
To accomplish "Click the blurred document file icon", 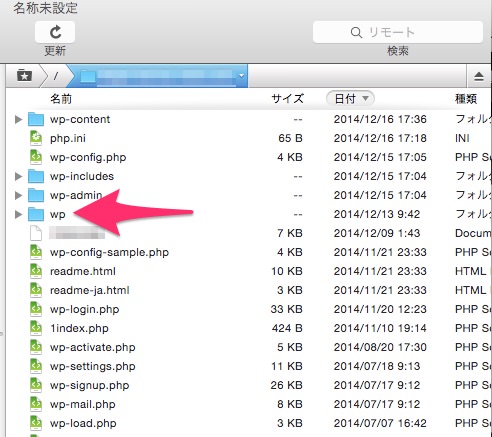I will [x=36, y=233].
